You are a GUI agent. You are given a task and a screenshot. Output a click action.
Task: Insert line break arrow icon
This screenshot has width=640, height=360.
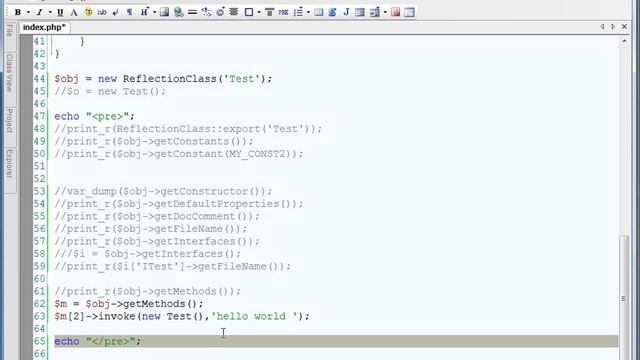116,12
